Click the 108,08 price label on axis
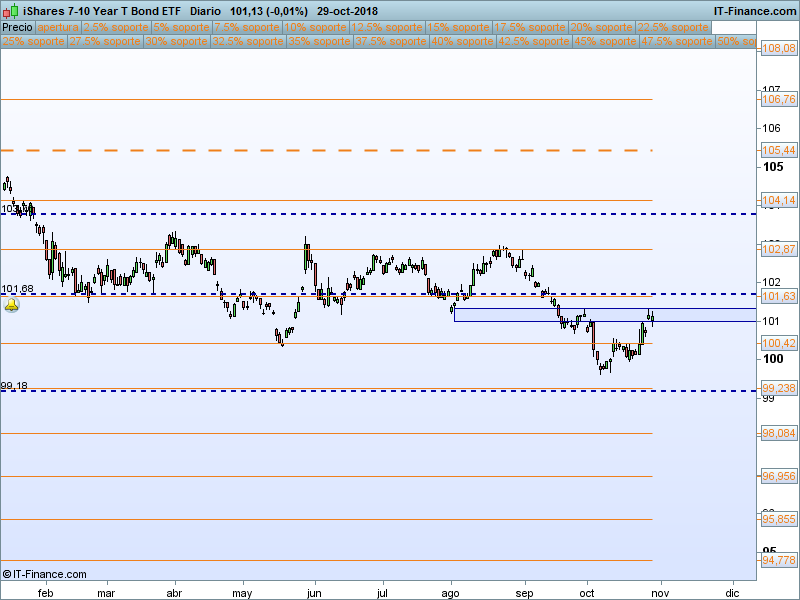The height and width of the screenshot is (600, 800). coord(778,49)
